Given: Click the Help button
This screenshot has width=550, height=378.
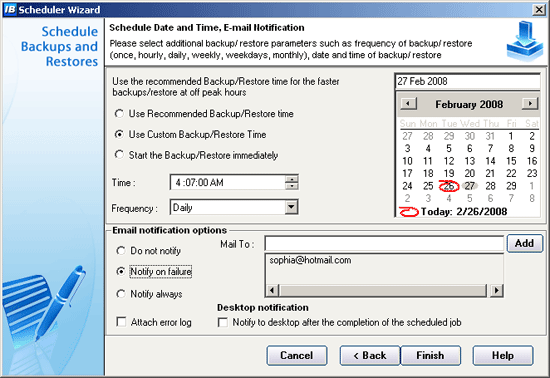Looking at the screenshot, I should pyautogui.click(x=503, y=356).
